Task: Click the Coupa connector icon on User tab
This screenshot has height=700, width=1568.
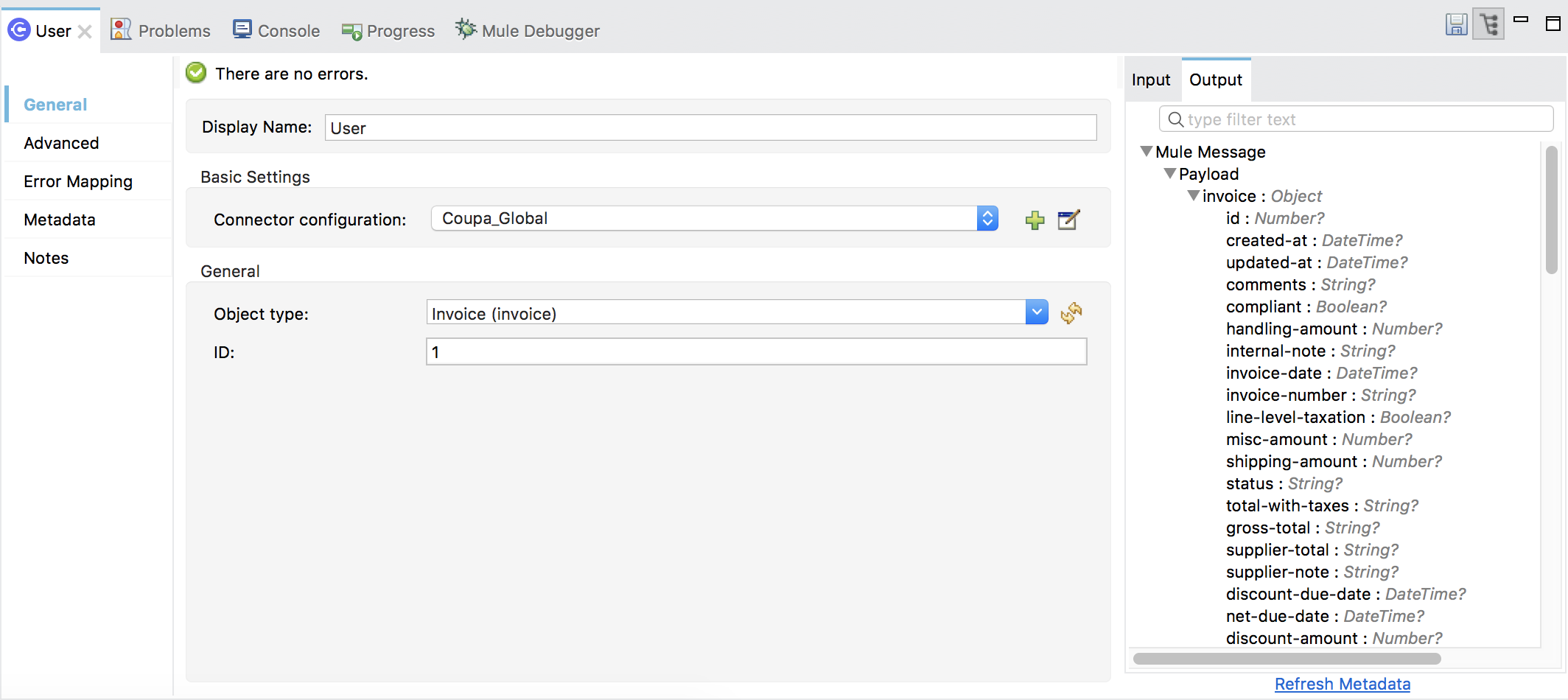Action: pyautogui.click(x=18, y=30)
